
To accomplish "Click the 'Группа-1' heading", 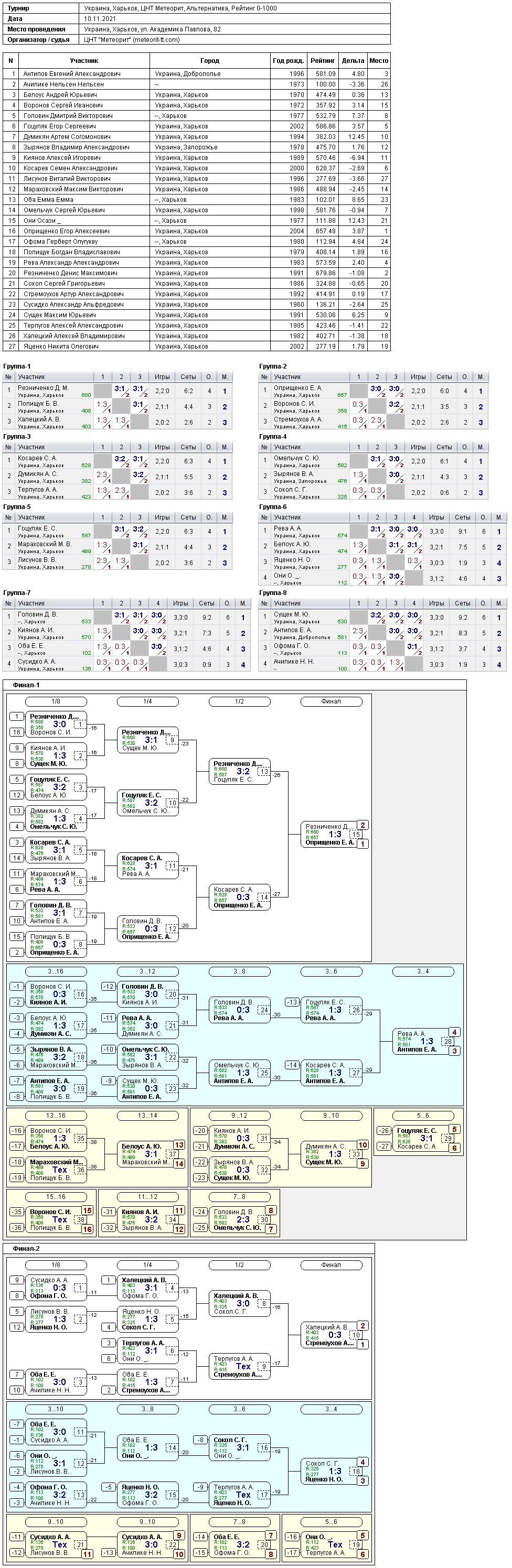I will 16,366.
